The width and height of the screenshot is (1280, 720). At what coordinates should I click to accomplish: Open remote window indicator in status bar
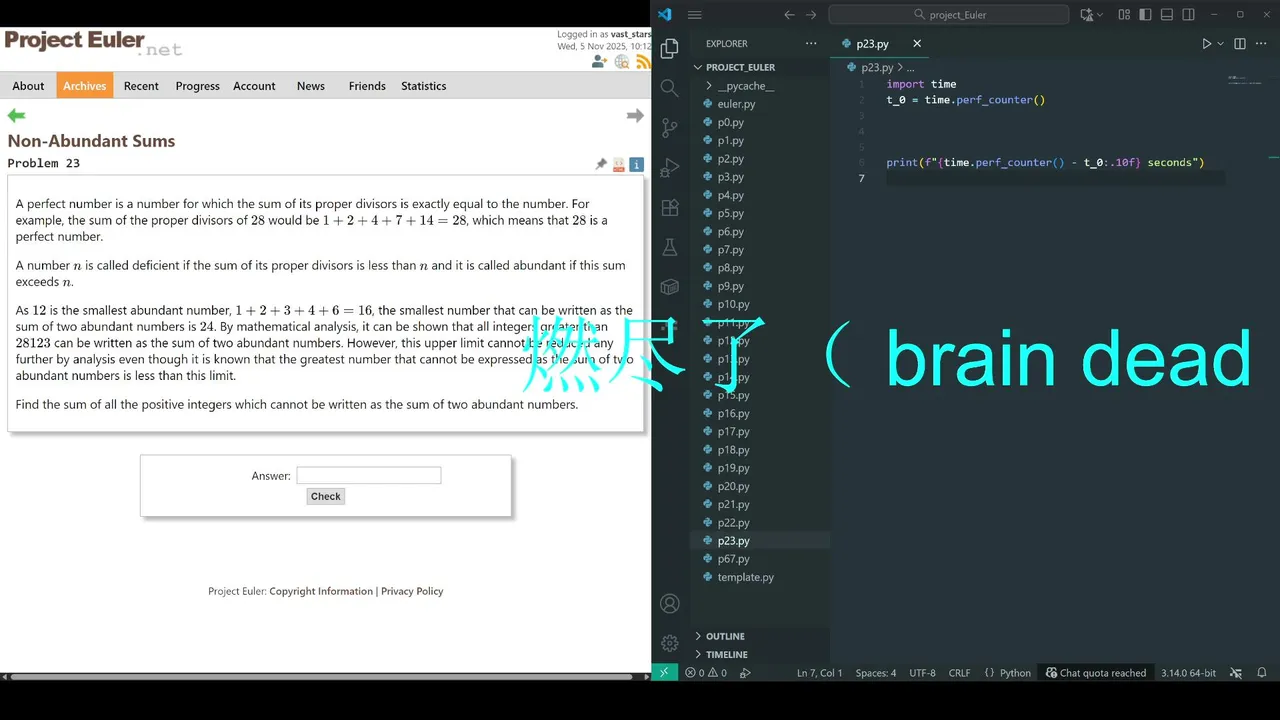664,673
